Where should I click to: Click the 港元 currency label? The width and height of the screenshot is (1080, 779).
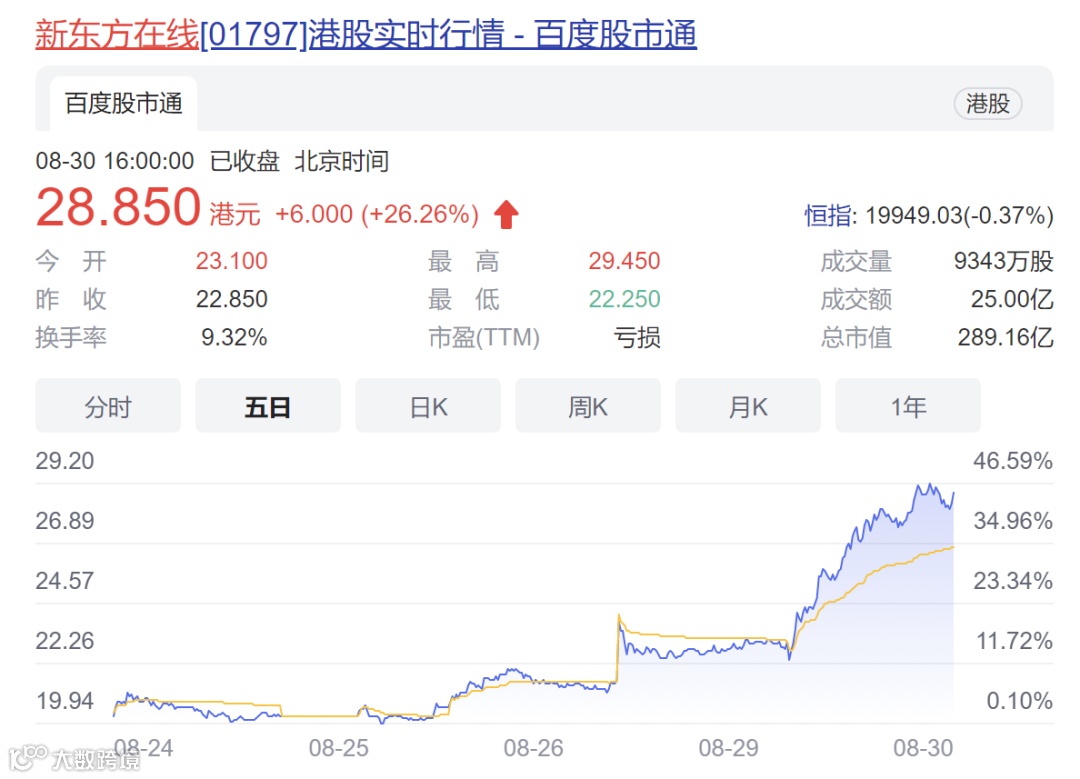(235, 214)
